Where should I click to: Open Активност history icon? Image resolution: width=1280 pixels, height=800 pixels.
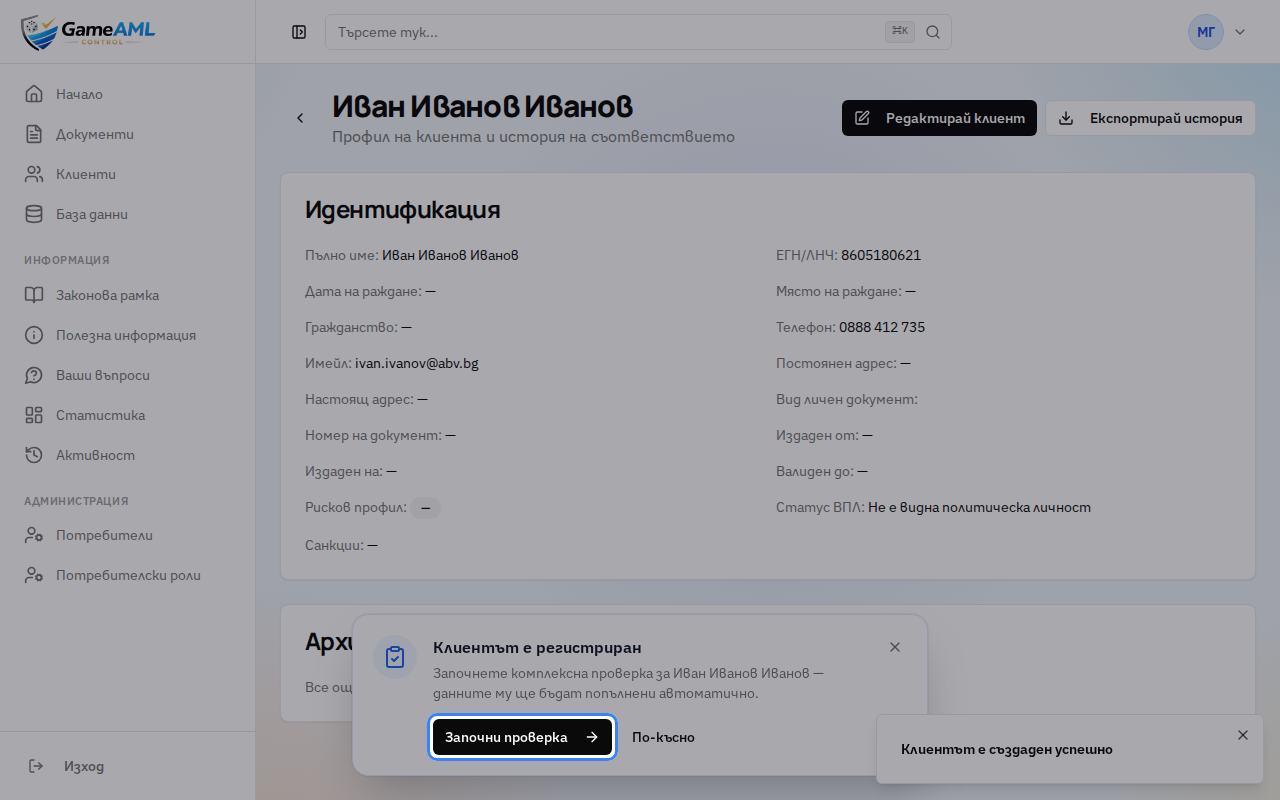coord(34,455)
